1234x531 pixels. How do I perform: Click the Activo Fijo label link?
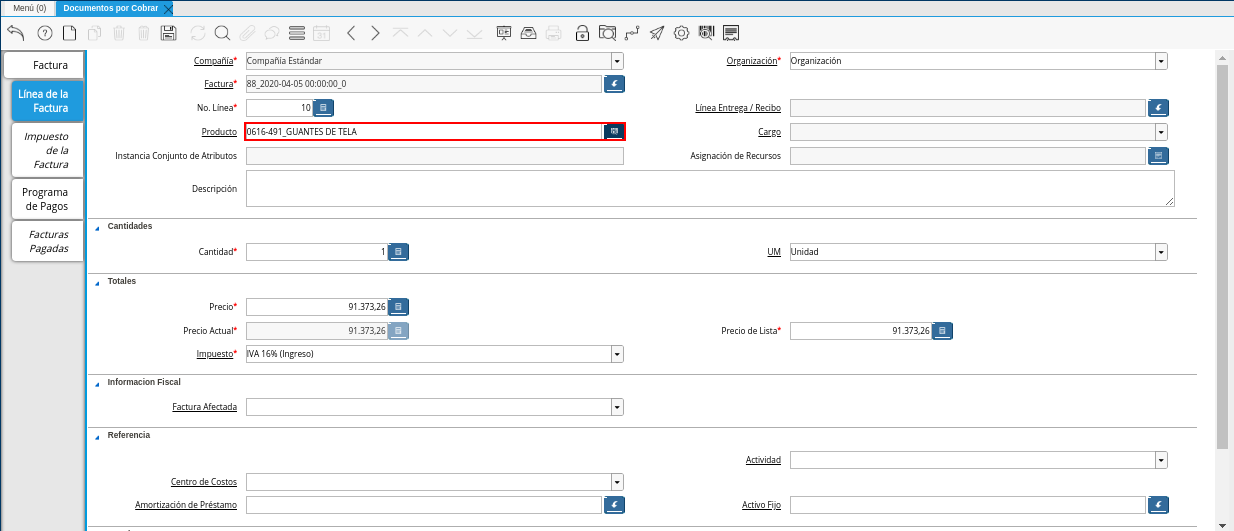point(761,505)
